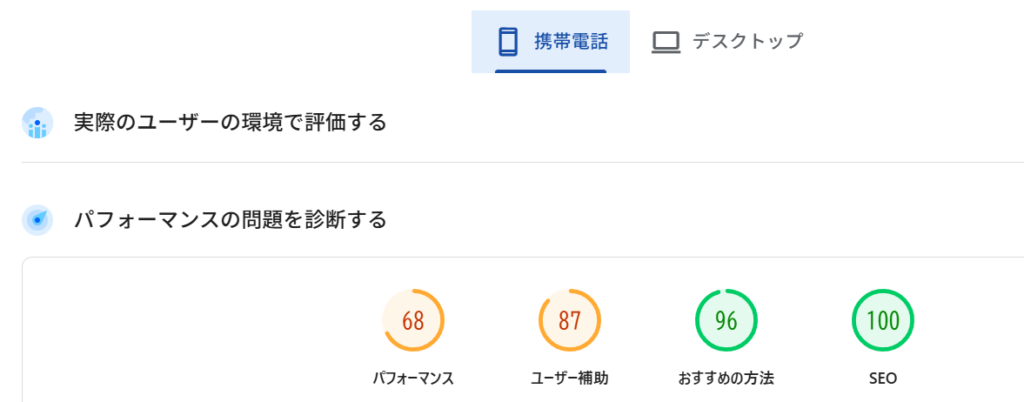
Task: Click the desktop monitor icon
Action: click(x=665, y=41)
